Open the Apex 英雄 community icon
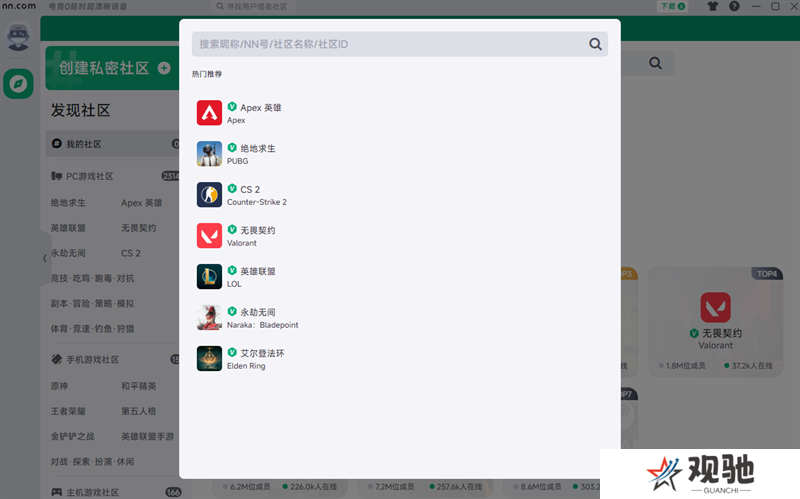 point(209,113)
